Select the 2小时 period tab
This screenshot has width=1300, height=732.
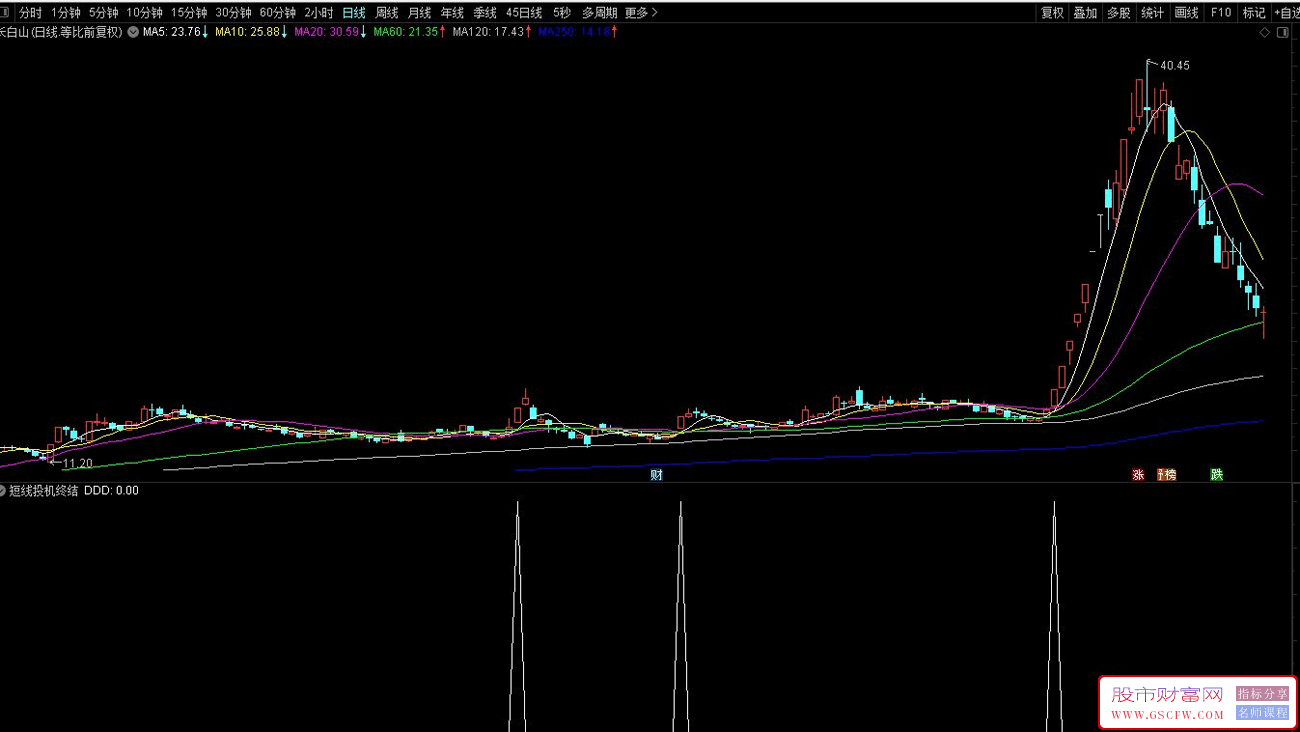318,13
